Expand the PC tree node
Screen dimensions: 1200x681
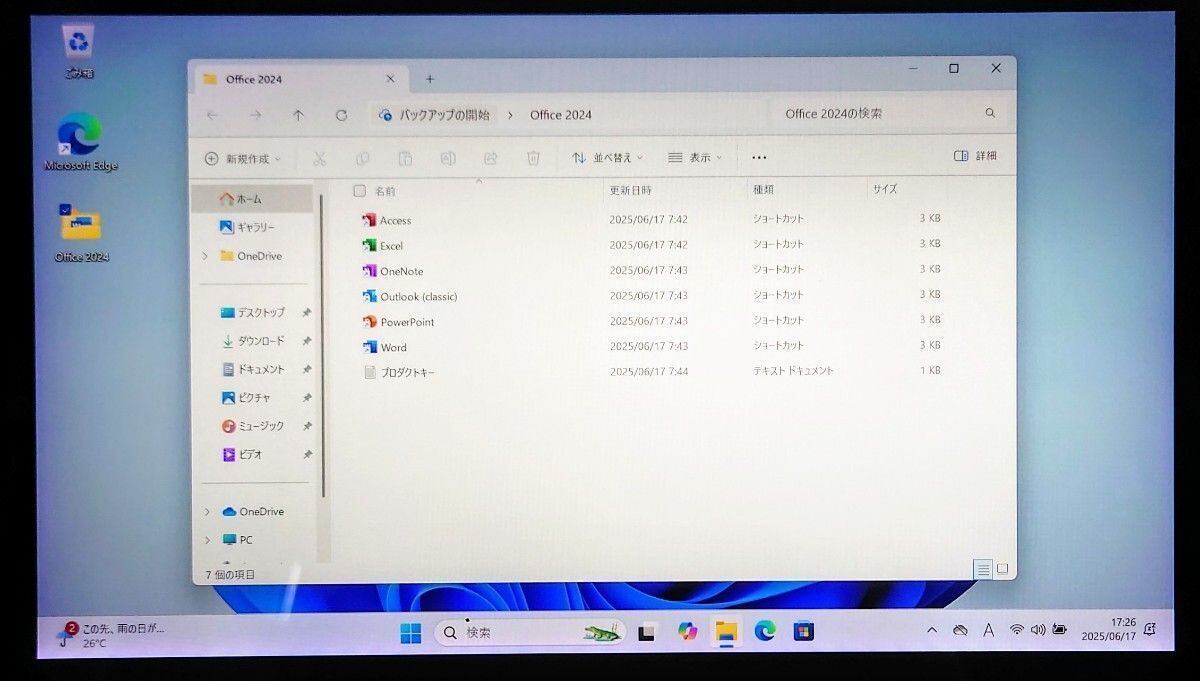coord(207,540)
